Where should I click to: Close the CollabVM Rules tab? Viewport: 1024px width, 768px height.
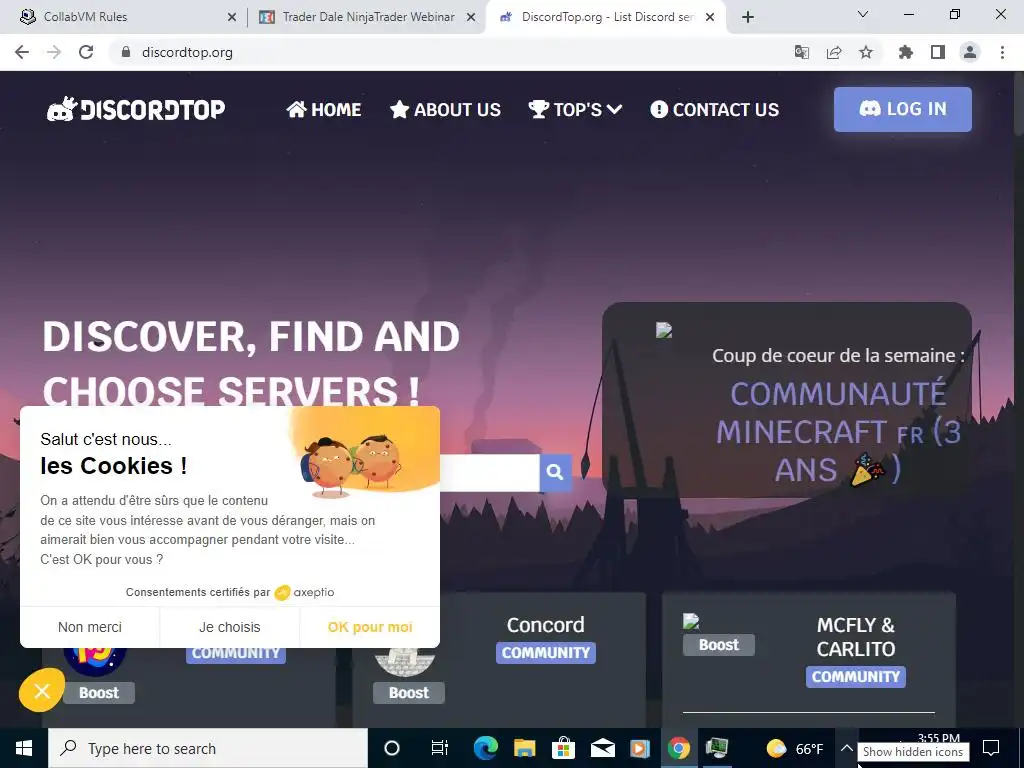coord(231,18)
